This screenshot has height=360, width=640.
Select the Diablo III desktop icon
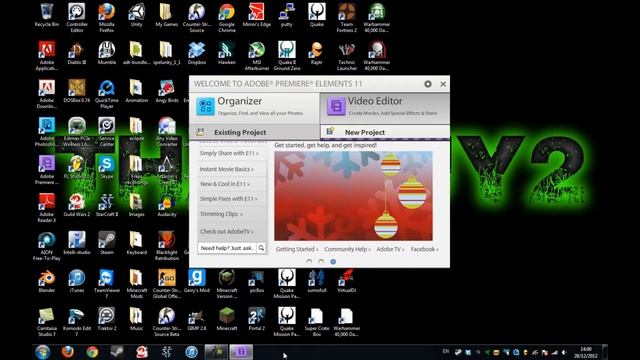pos(77,53)
